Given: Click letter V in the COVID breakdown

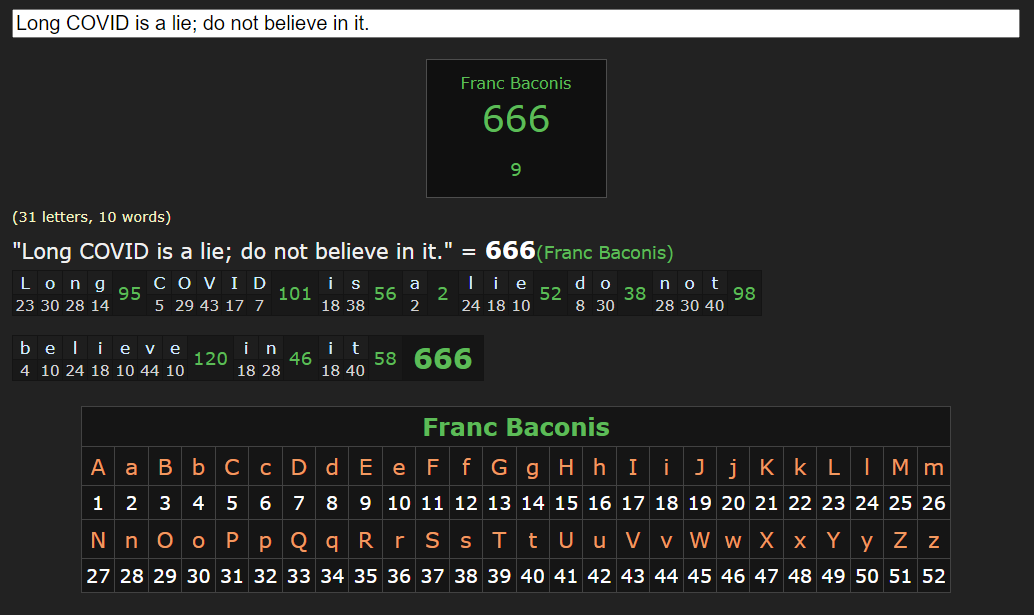Looking at the screenshot, I should tap(209, 283).
